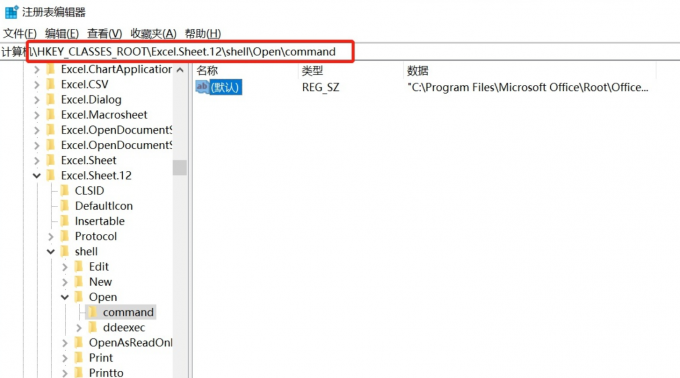The height and width of the screenshot is (378, 680).
Task: Select the ddeexec key label
Action: pyautogui.click(x=124, y=327)
